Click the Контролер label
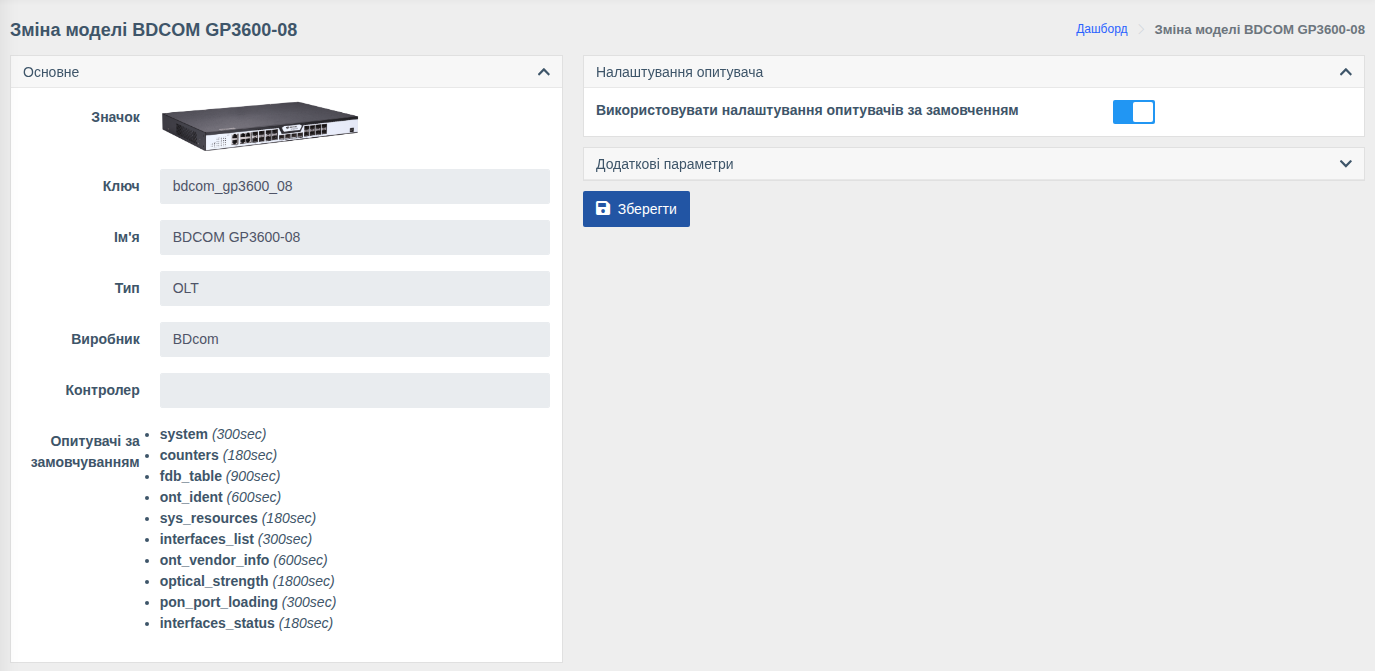 coord(103,390)
